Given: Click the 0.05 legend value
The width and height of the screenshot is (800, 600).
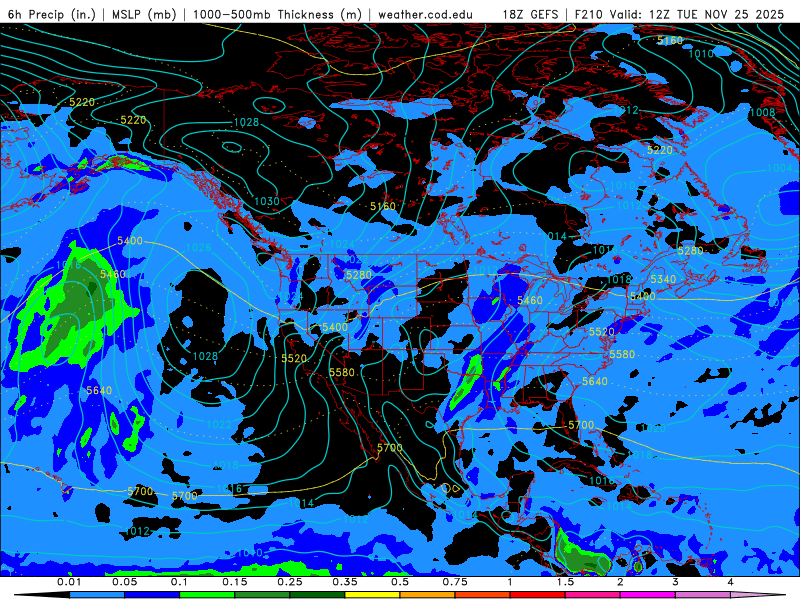Looking at the screenshot, I should coord(124,582).
